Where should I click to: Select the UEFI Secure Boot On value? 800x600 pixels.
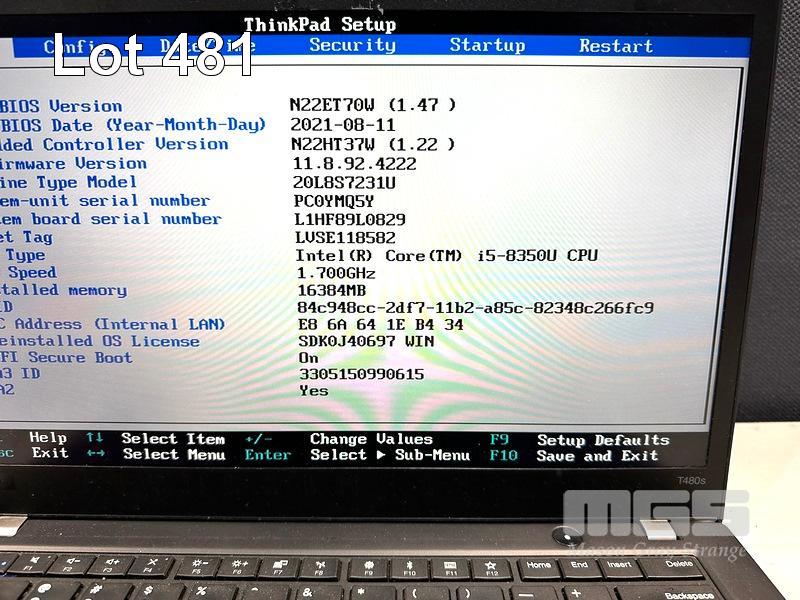[x=308, y=358]
